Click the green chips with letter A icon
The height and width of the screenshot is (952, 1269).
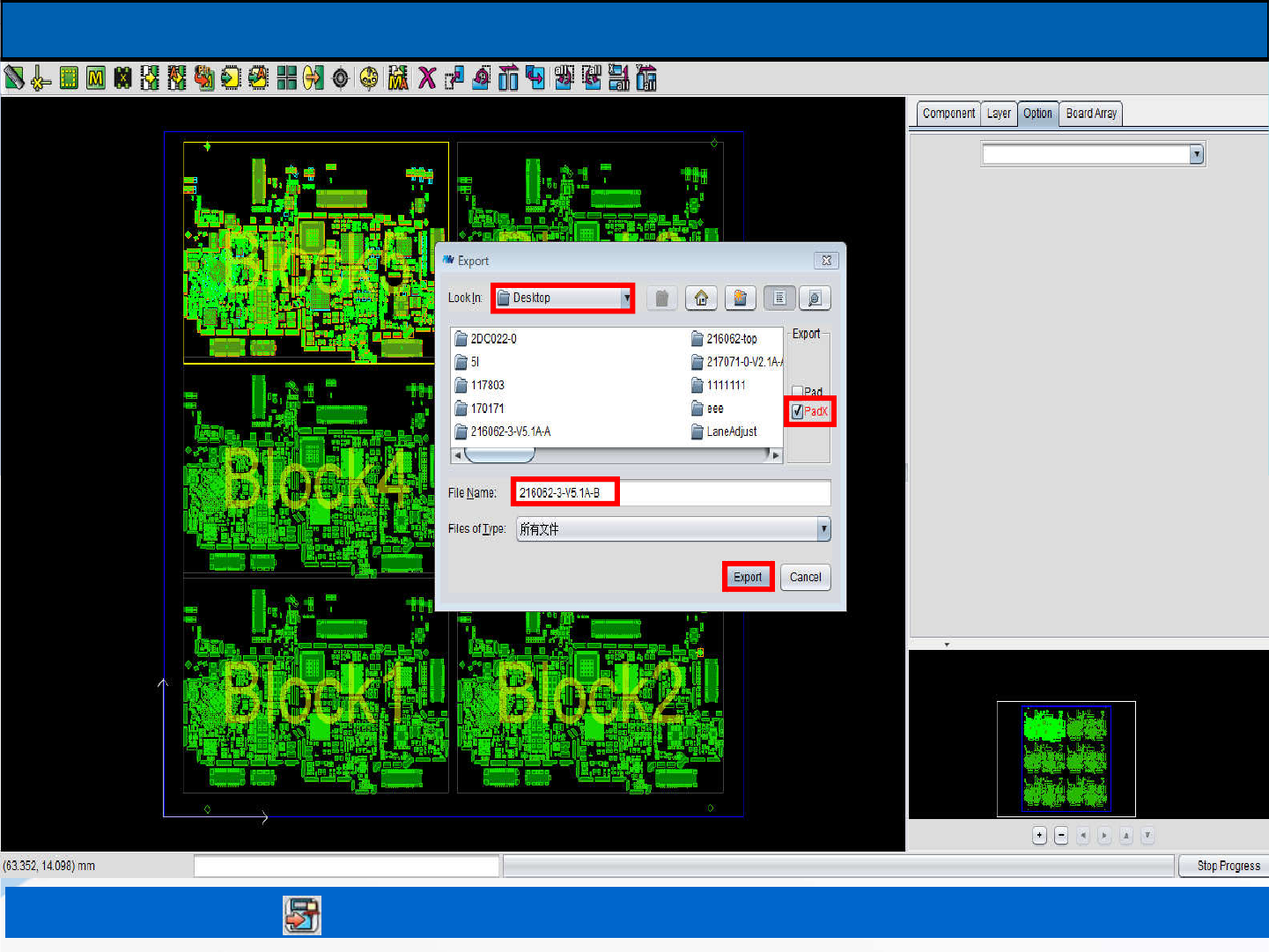pos(177,78)
